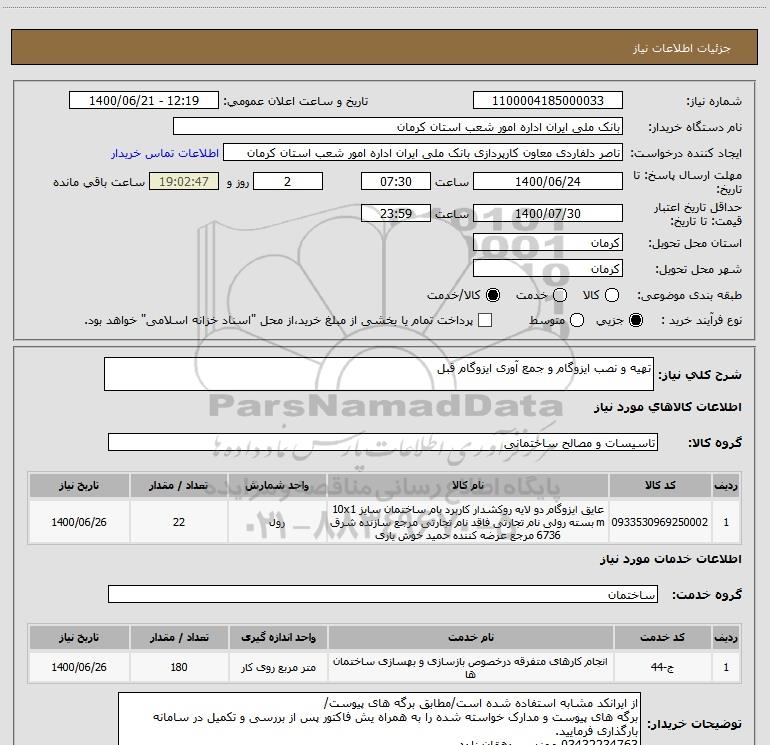Viewport: 770px width, 745px height.
Task: Select the کالا/خدمت radio button
Action: tap(493, 295)
